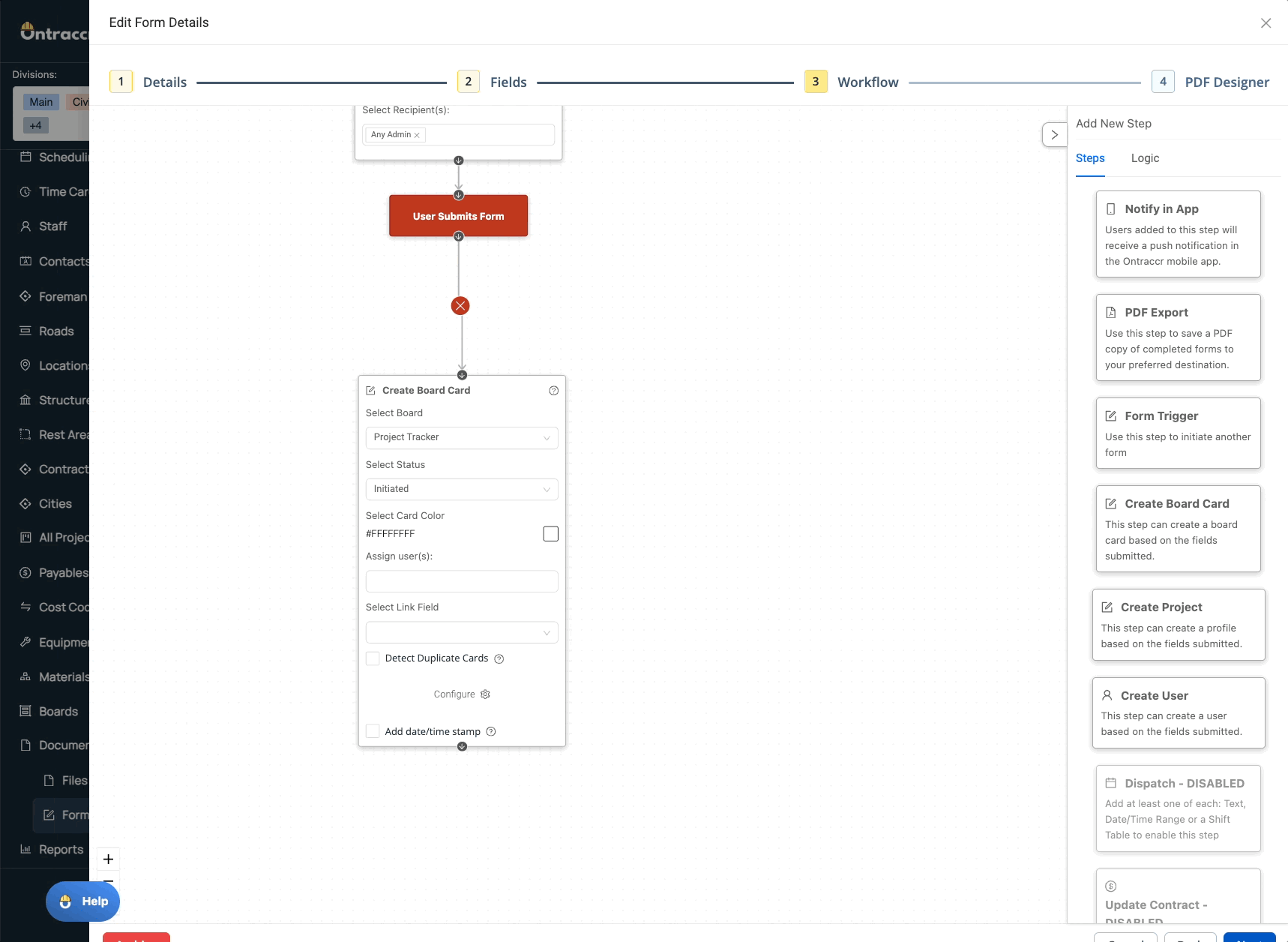Switch to the Steps tab

[x=1090, y=158]
